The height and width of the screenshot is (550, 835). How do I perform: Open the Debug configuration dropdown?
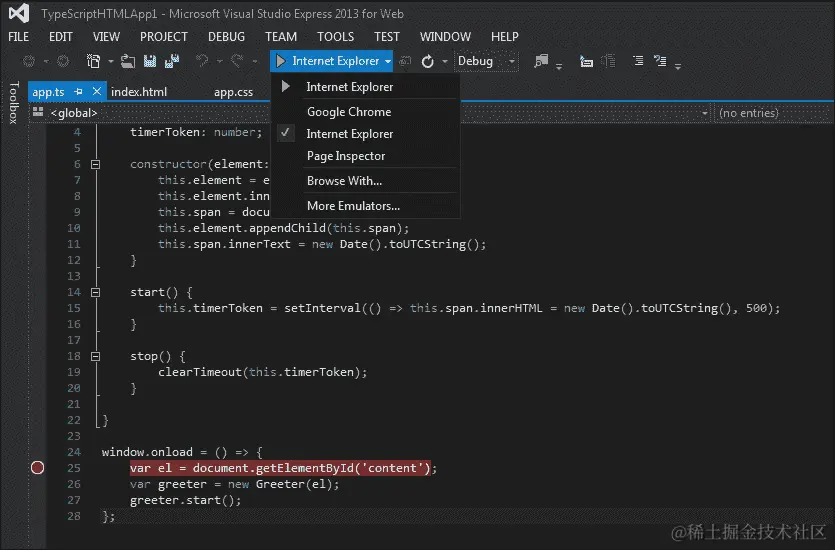point(487,61)
